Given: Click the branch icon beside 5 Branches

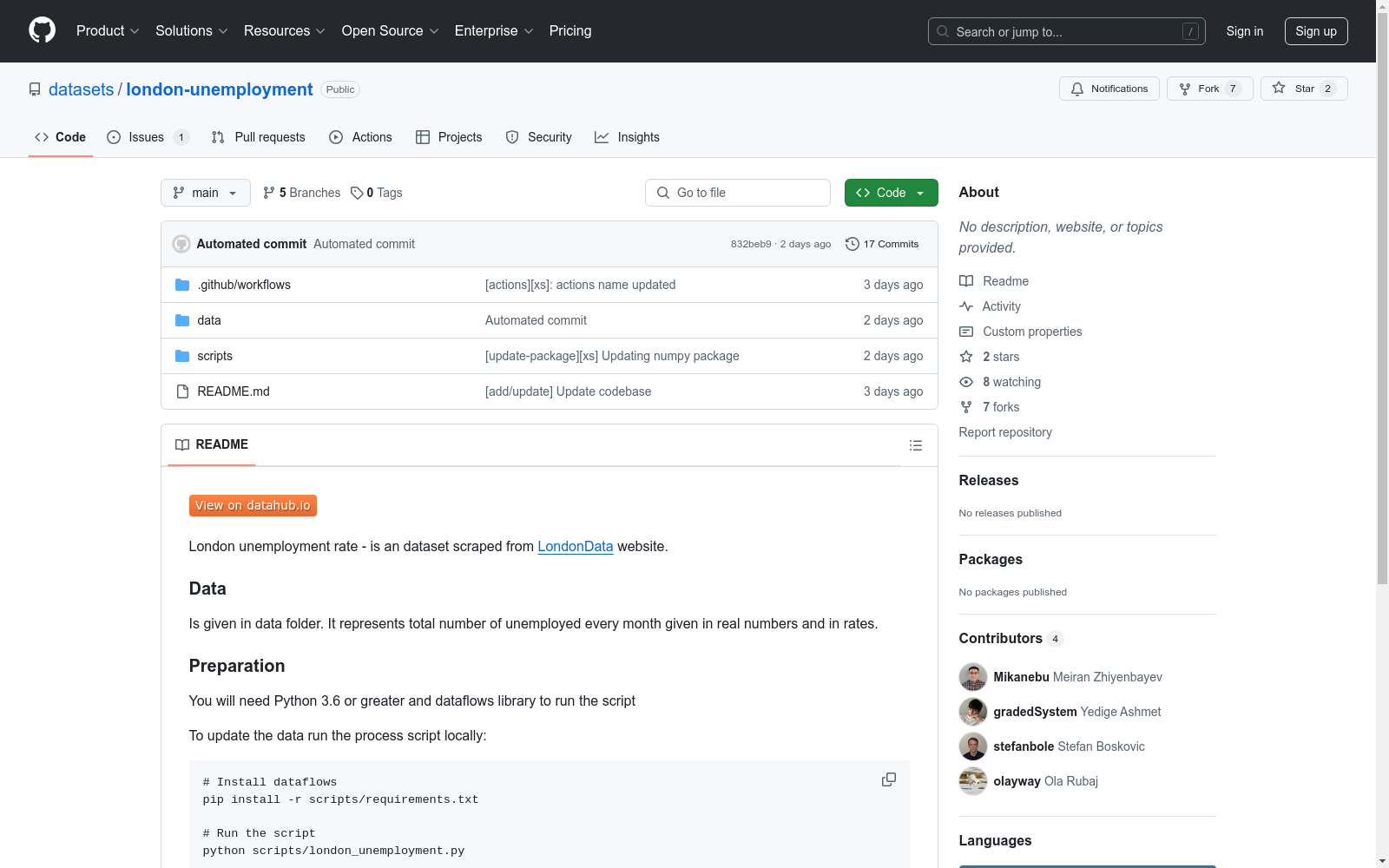Looking at the screenshot, I should pyautogui.click(x=269, y=193).
